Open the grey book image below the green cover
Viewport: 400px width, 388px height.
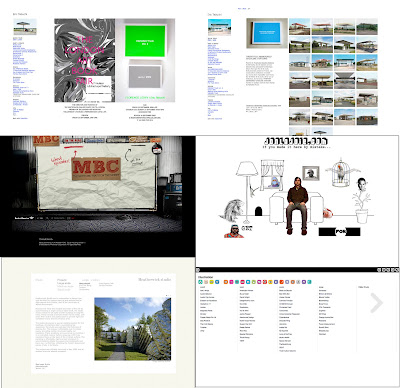pyautogui.click(x=145, y=77)
